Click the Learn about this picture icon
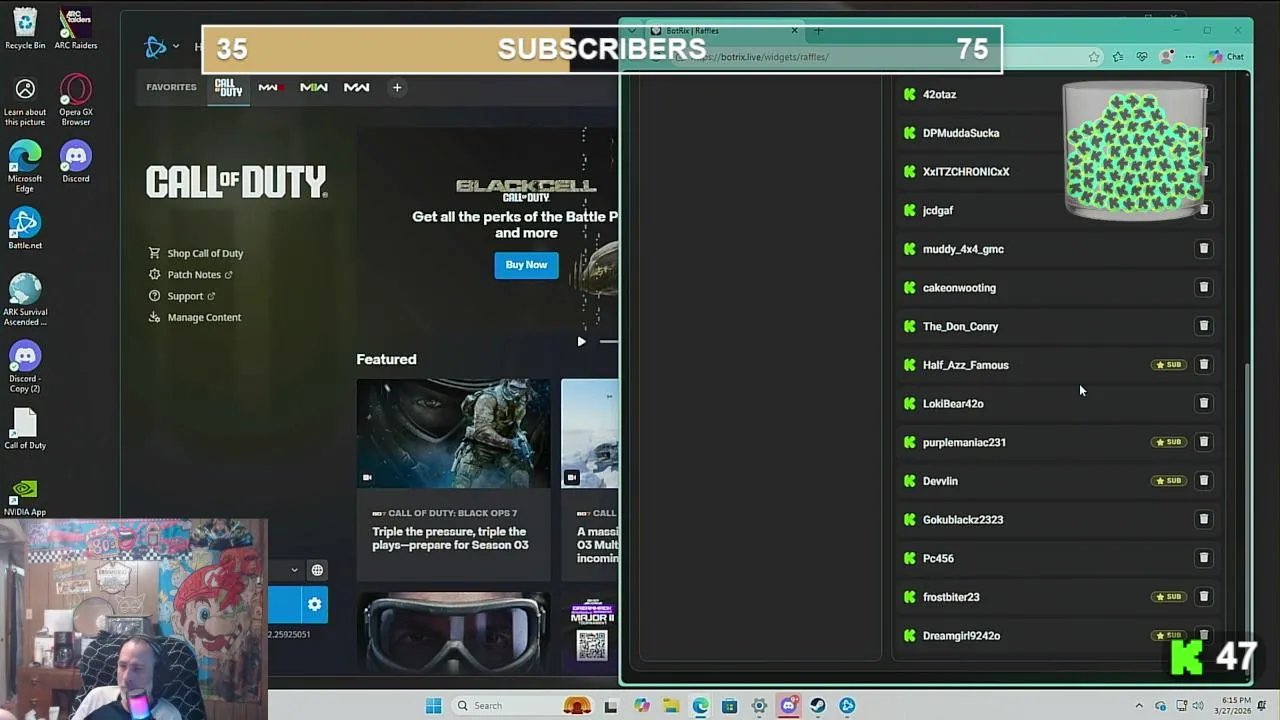1280x720 pixels. (x=25, y=100)
